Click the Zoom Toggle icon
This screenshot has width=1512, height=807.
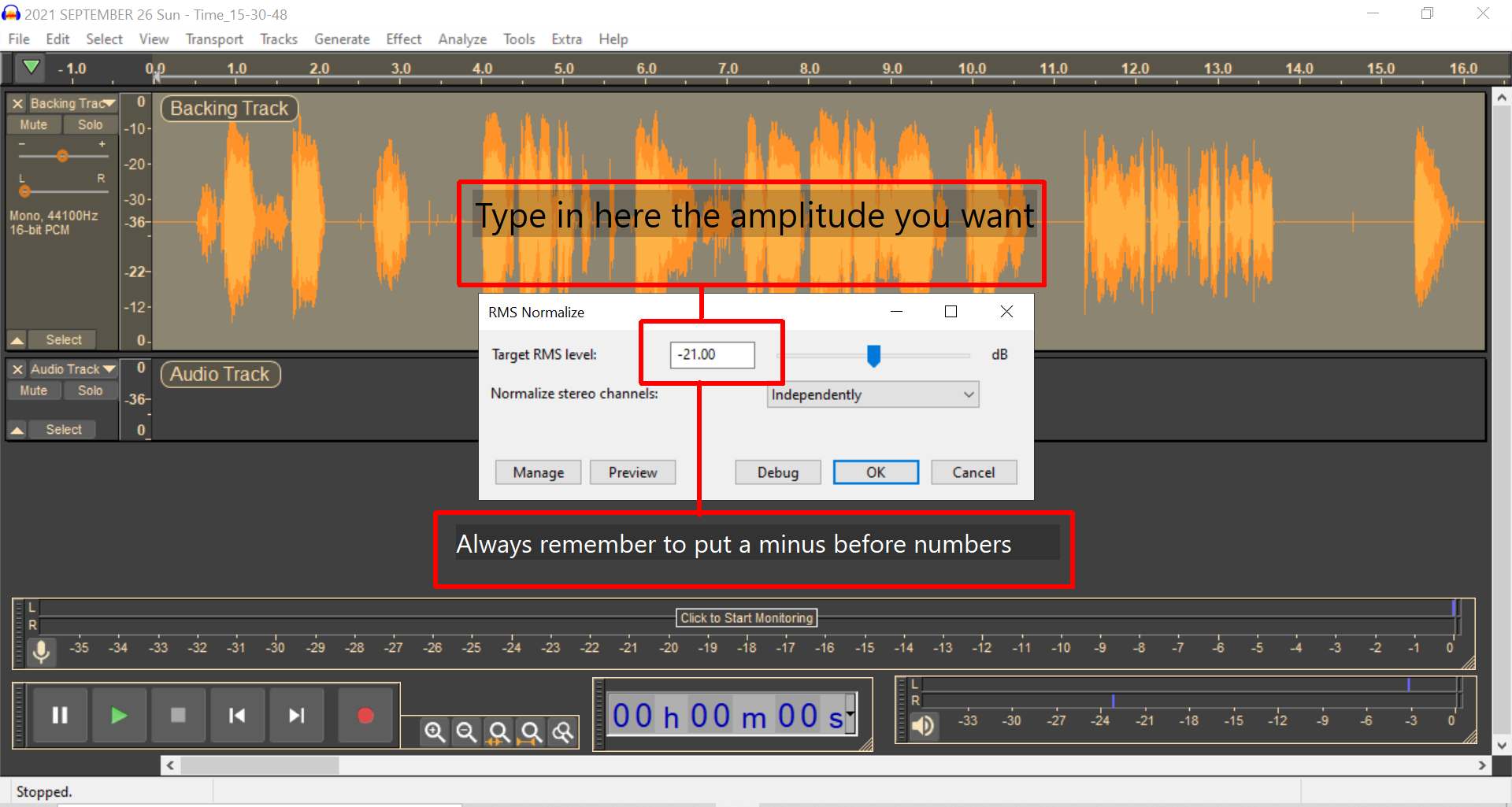pyautogui.click(x=563, y=732)
